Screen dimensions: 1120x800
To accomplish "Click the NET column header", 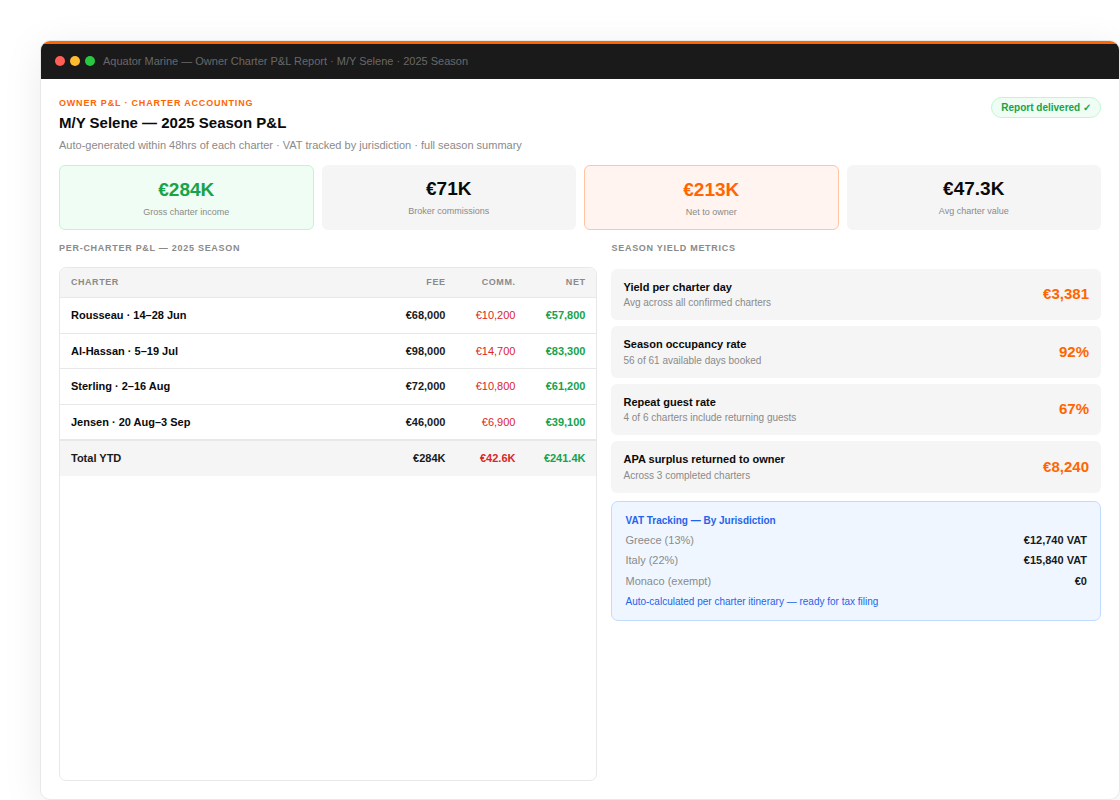I will coord(576,282).
